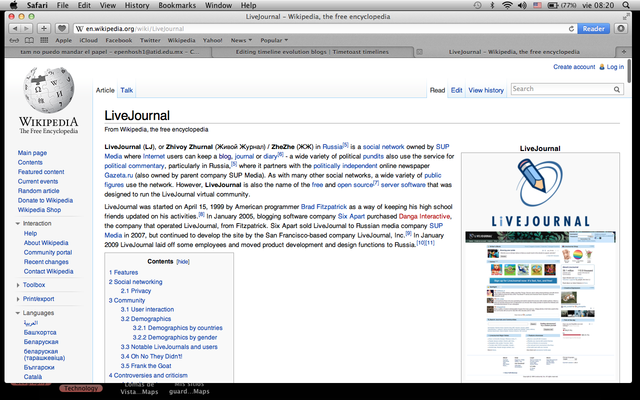The width and height of the screenshot is (640, 400).
Task: Open Time Machine menu bar icon
Action: point(477,5)
